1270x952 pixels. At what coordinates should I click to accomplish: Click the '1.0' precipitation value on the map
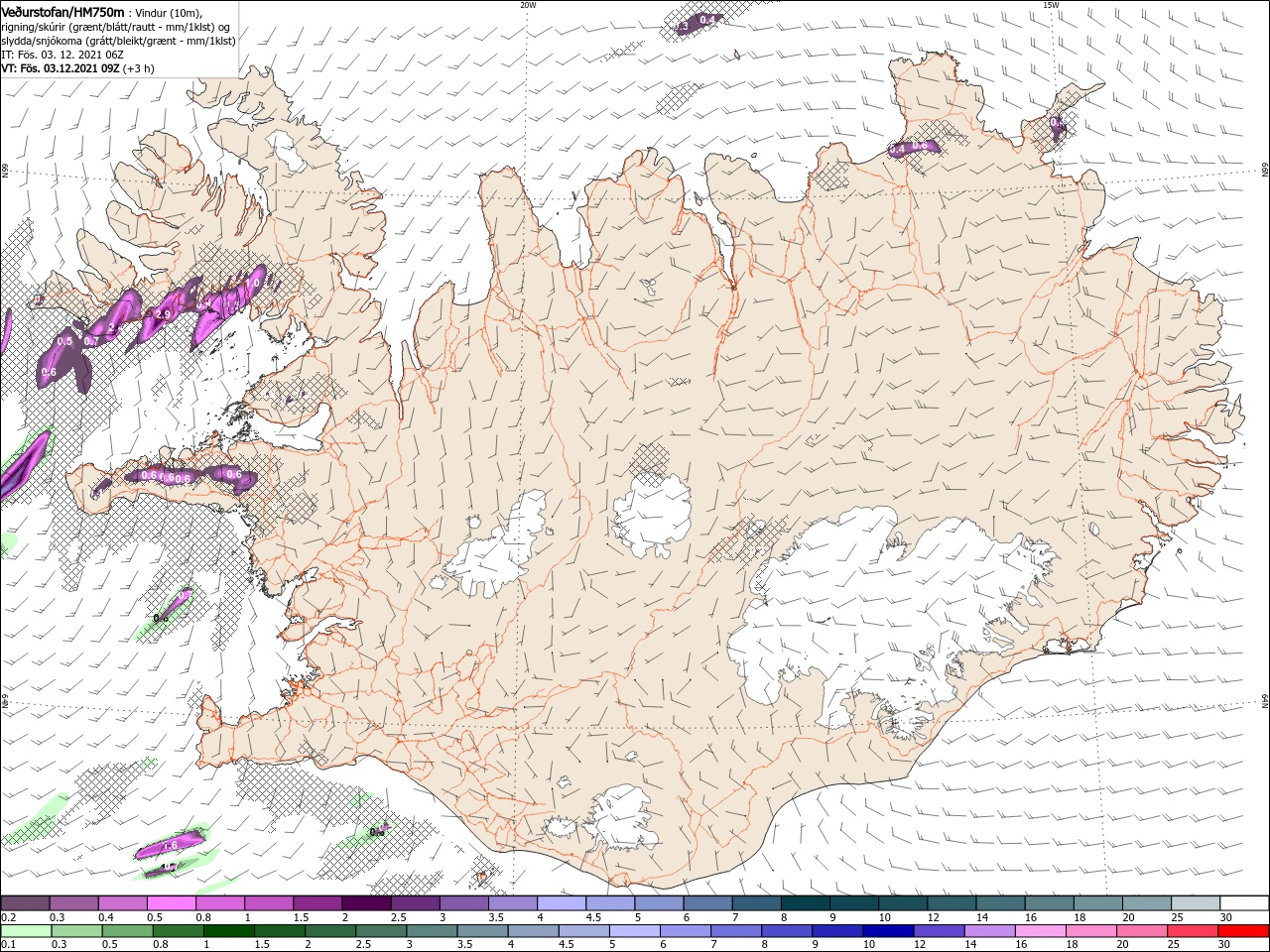pyautogui.click(x=252, y=283)
